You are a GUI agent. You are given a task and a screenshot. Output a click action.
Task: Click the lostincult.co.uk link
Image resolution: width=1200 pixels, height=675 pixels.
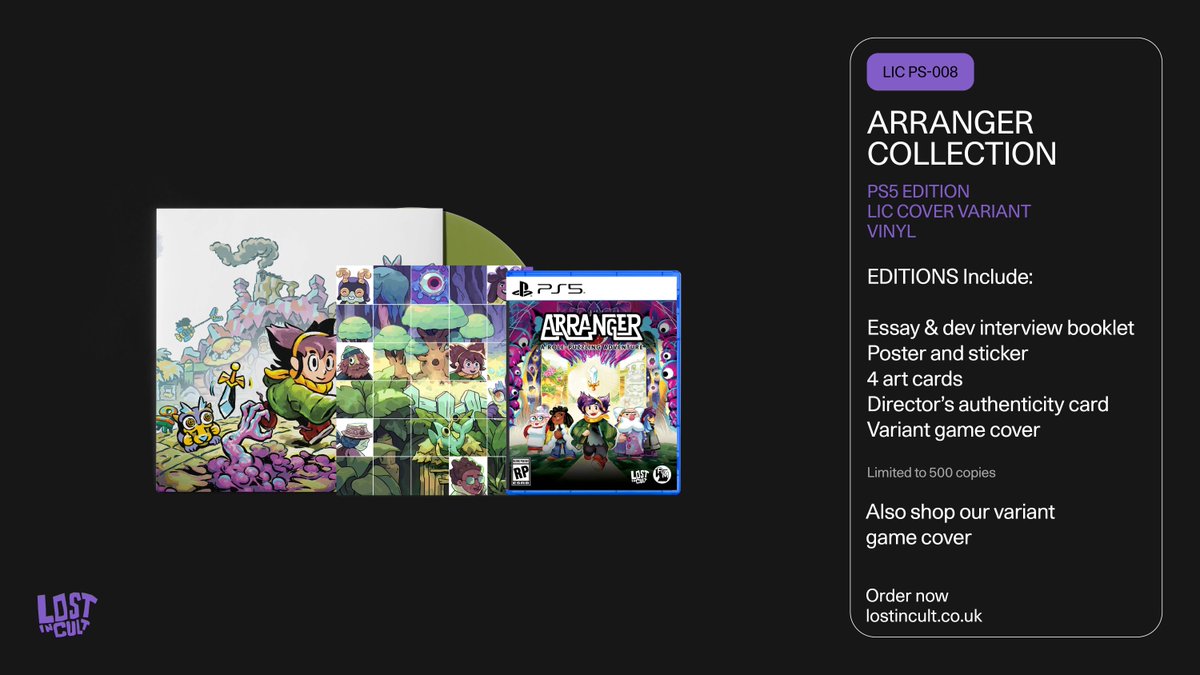coord(924,616)
